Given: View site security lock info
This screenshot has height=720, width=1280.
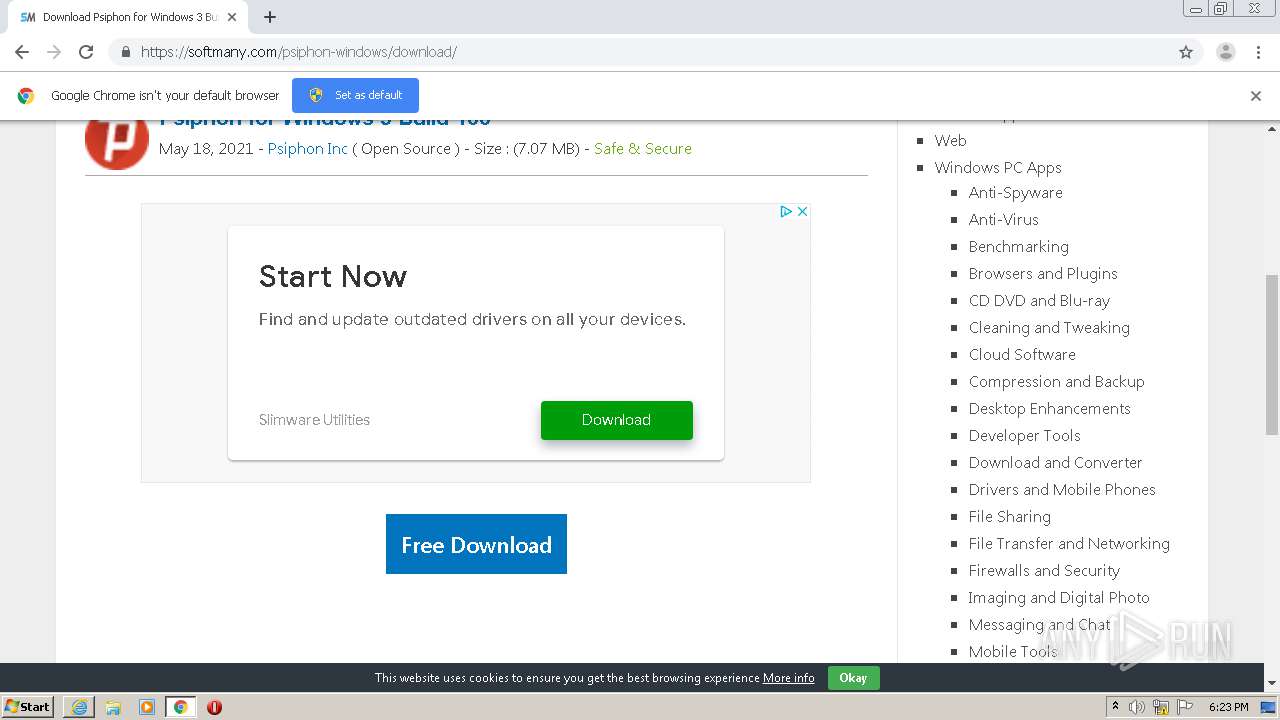Looking at the screenshot, I should point(125,52).
